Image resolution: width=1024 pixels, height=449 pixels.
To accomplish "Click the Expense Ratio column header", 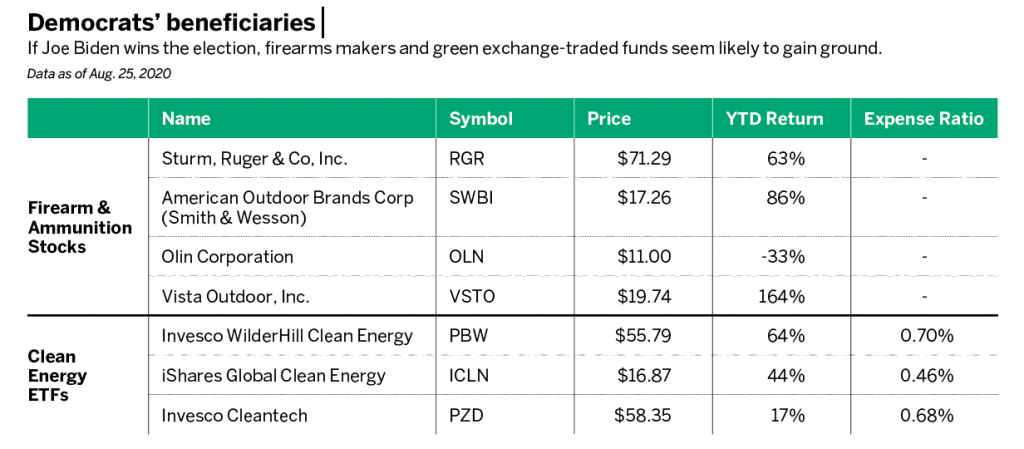I will coord(923,119).
